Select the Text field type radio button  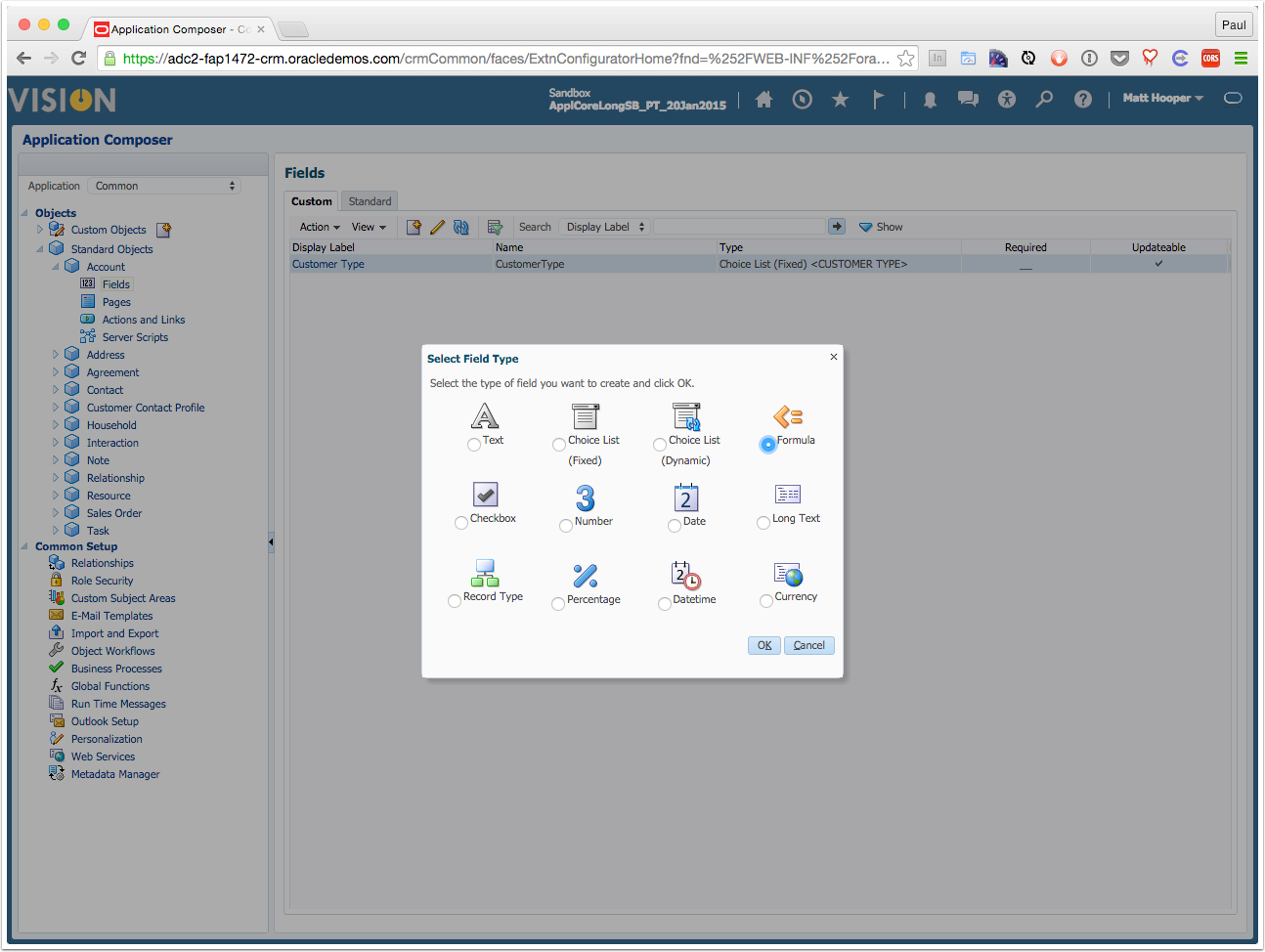(474, 445)
